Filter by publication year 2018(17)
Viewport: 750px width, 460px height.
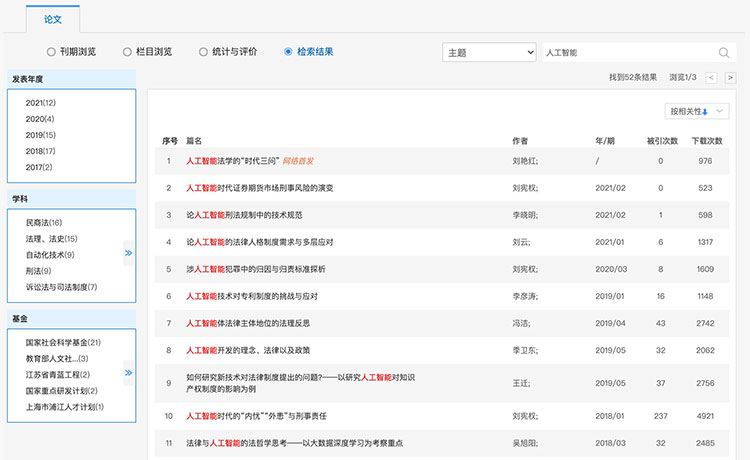[x=41, y=151]
